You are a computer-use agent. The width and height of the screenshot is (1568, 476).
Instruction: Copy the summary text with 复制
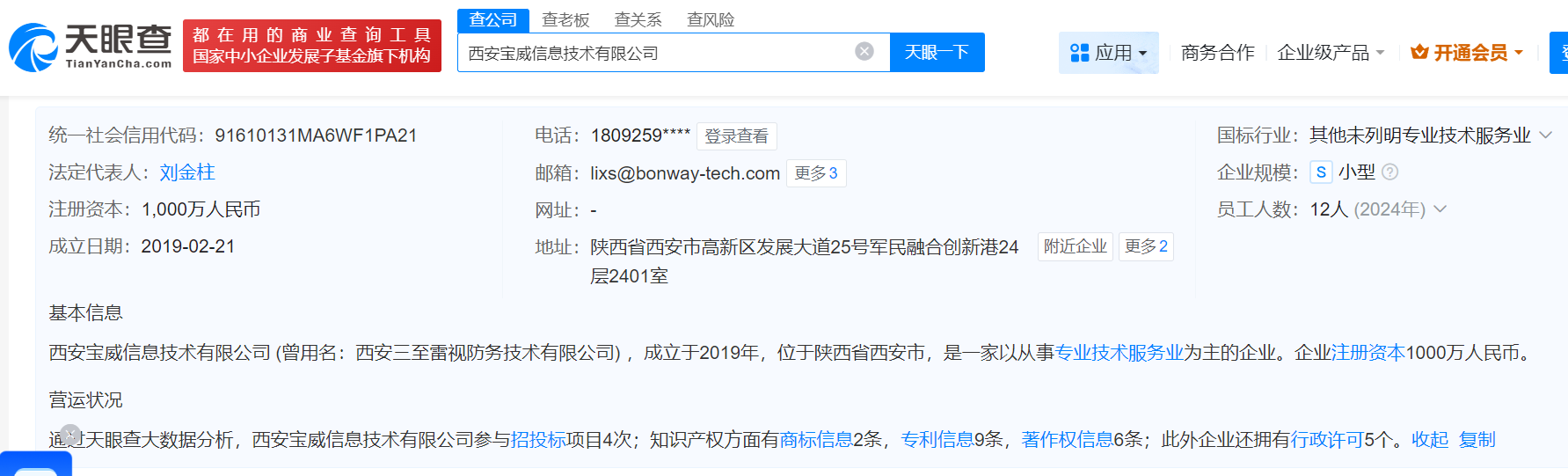[1477, 439]
